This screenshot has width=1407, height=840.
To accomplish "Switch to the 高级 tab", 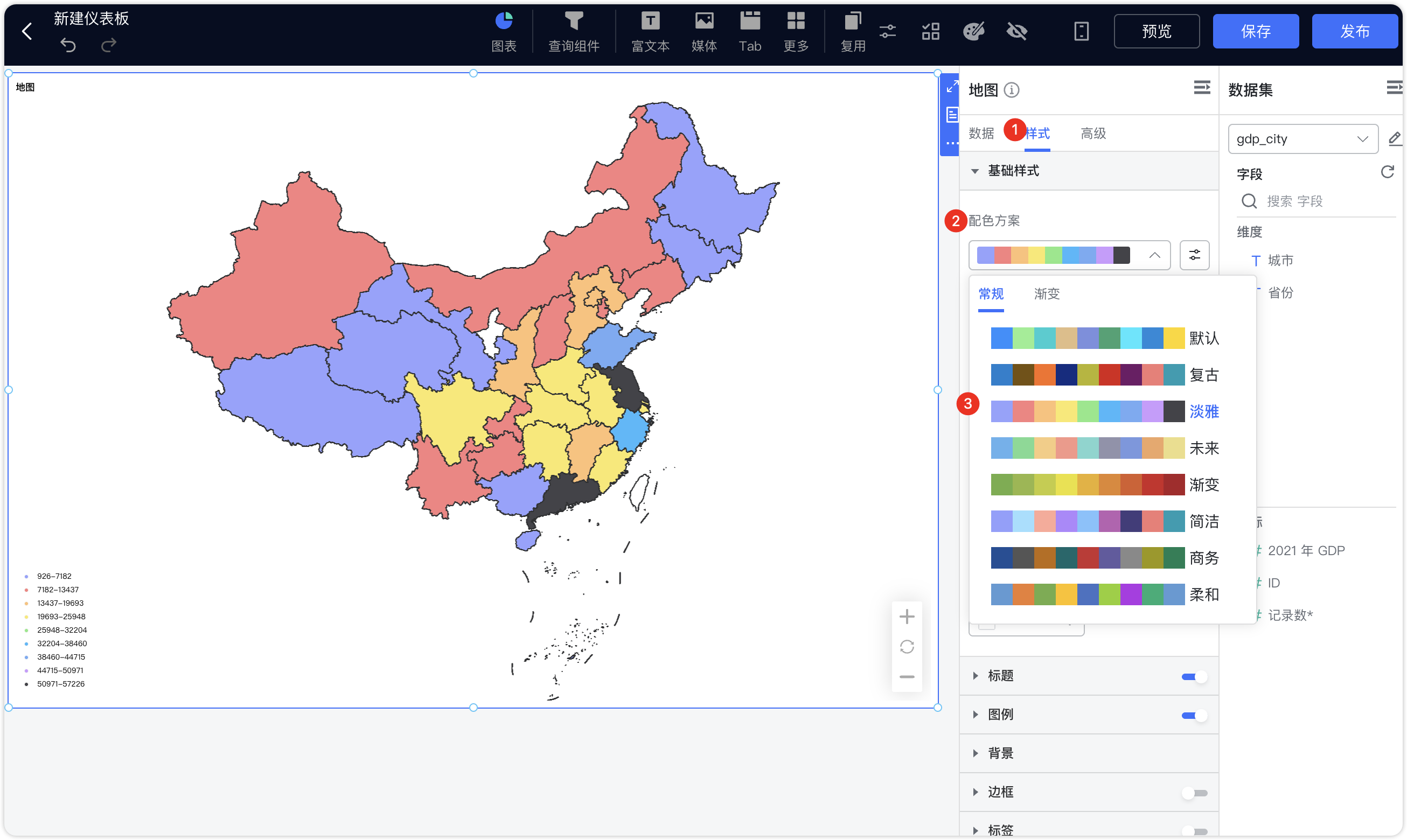I will (x=1093, y=134).
